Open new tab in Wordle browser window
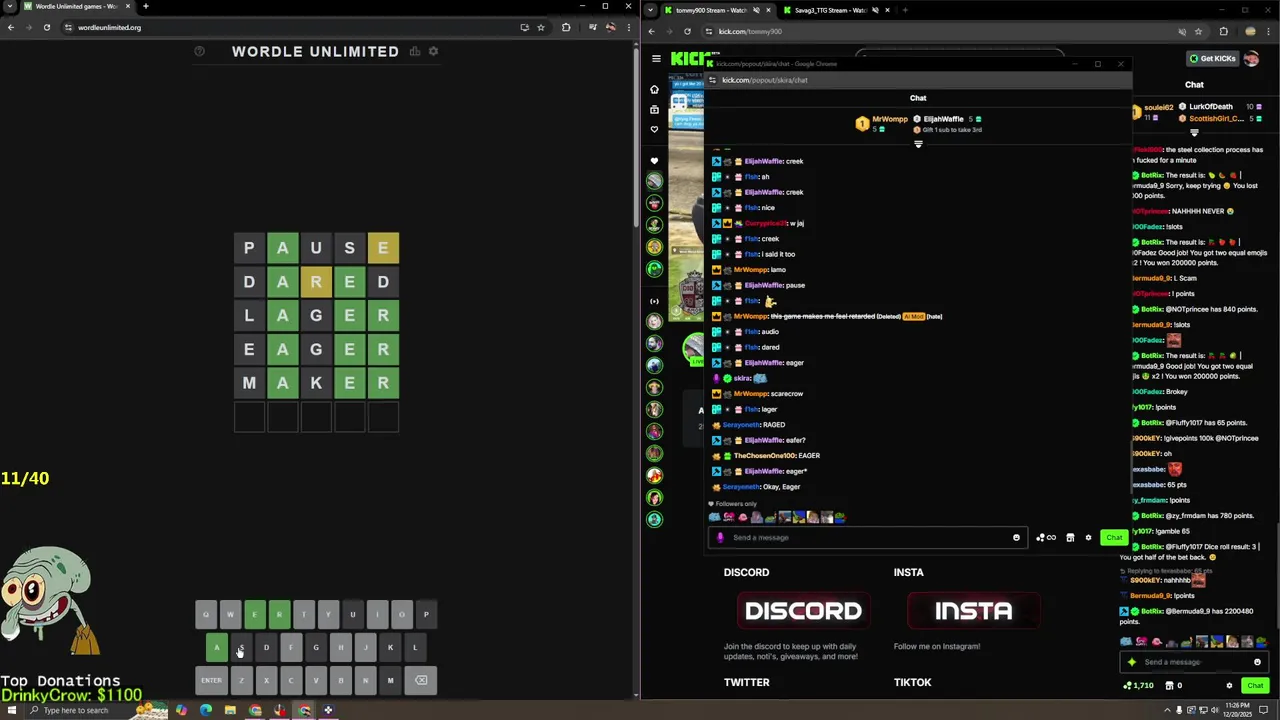Viewport: 1280px width, 720px height. pyautogui.click(x=145, y=6)
